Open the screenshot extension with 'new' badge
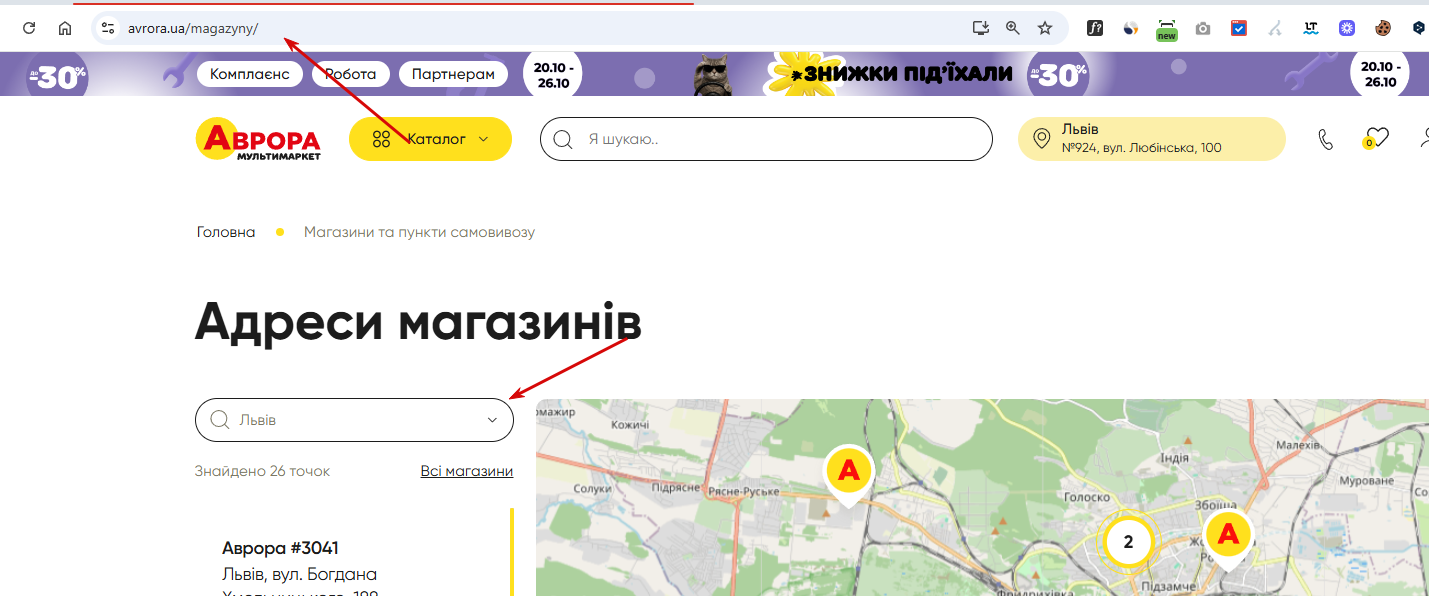 [x=1167, y=29]
